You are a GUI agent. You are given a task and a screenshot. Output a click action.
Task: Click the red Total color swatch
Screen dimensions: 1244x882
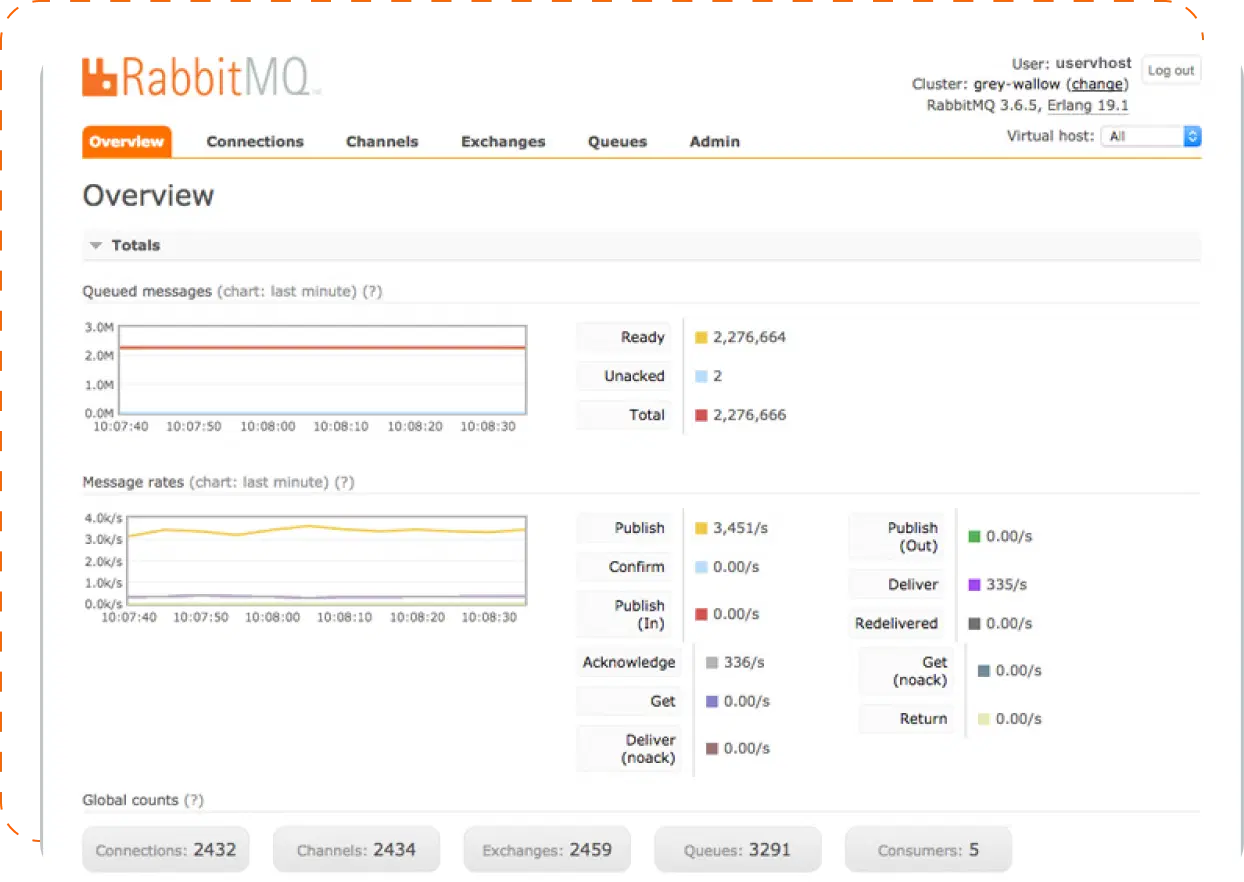[701, 415]
